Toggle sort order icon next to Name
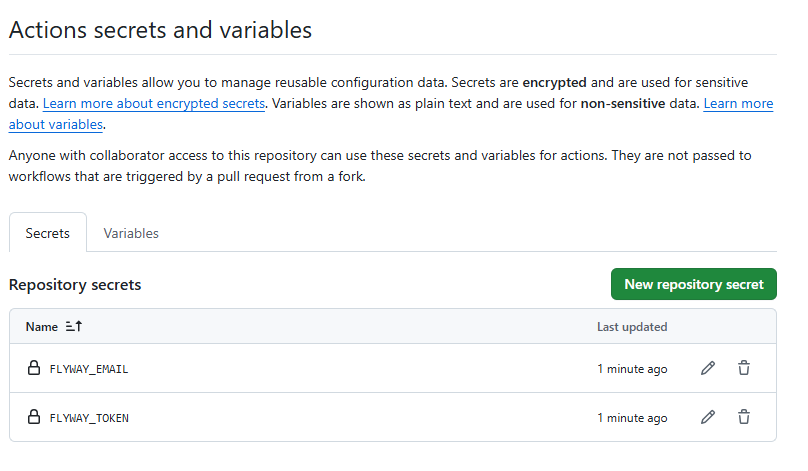The image size is (808, 471). [x=74, y=327]
